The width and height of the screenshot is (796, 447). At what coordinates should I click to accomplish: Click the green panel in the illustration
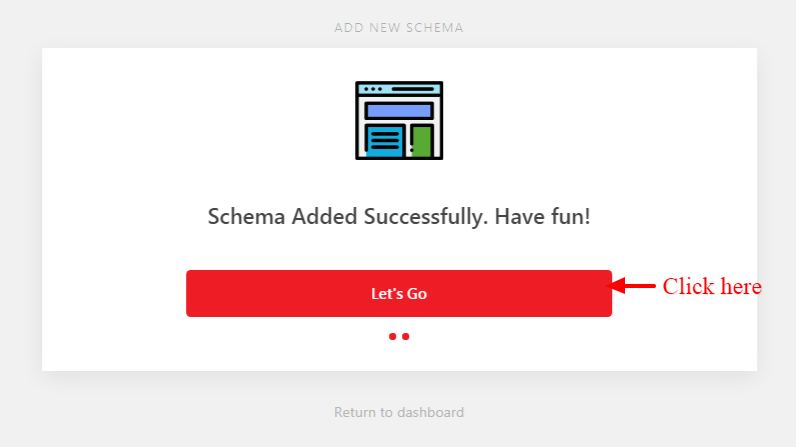click(x=423, y=141)
